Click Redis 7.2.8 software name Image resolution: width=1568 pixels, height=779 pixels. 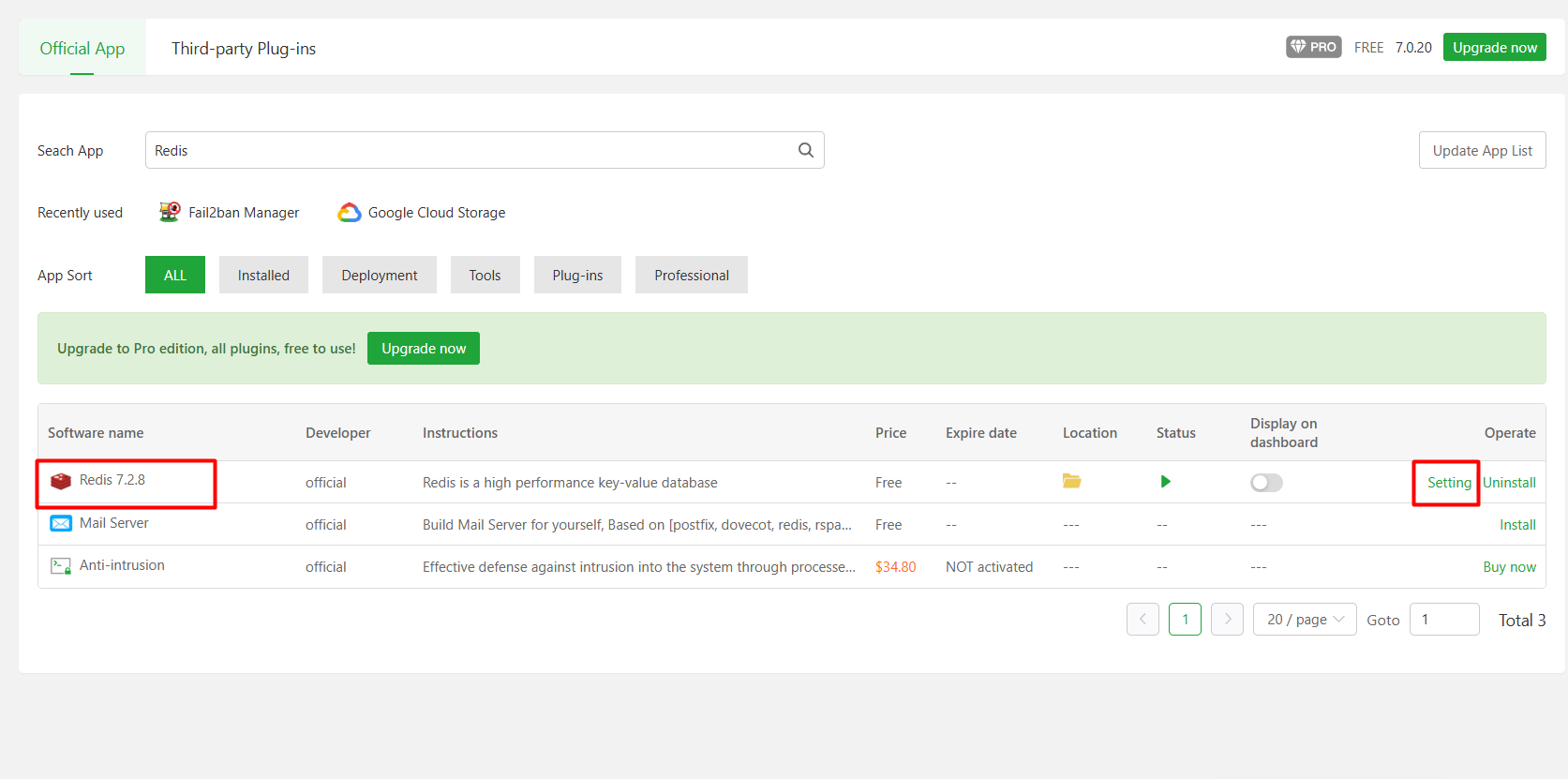(x=112, y=480)
